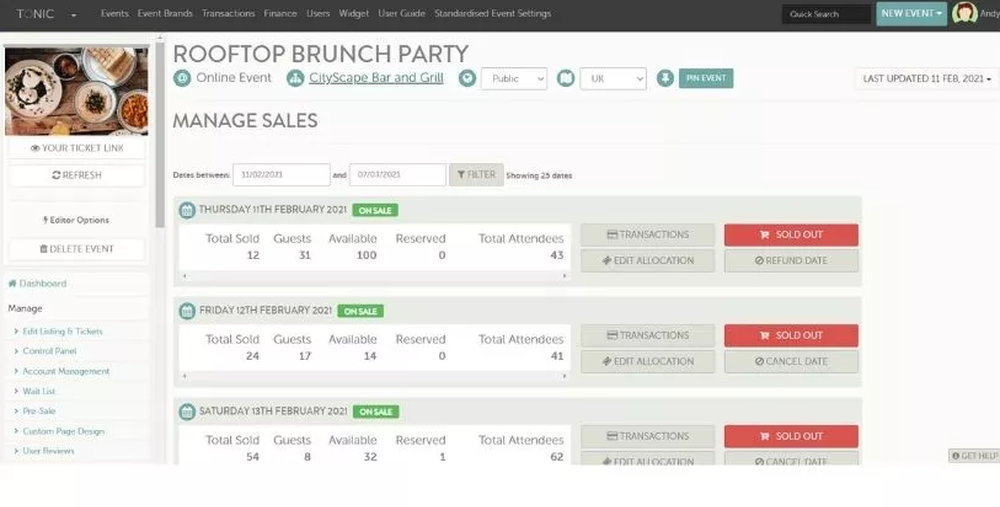Screen dimensions: 1000x507
Task: Toggle On Sale badge for Friday 12th
Action: 360,311
